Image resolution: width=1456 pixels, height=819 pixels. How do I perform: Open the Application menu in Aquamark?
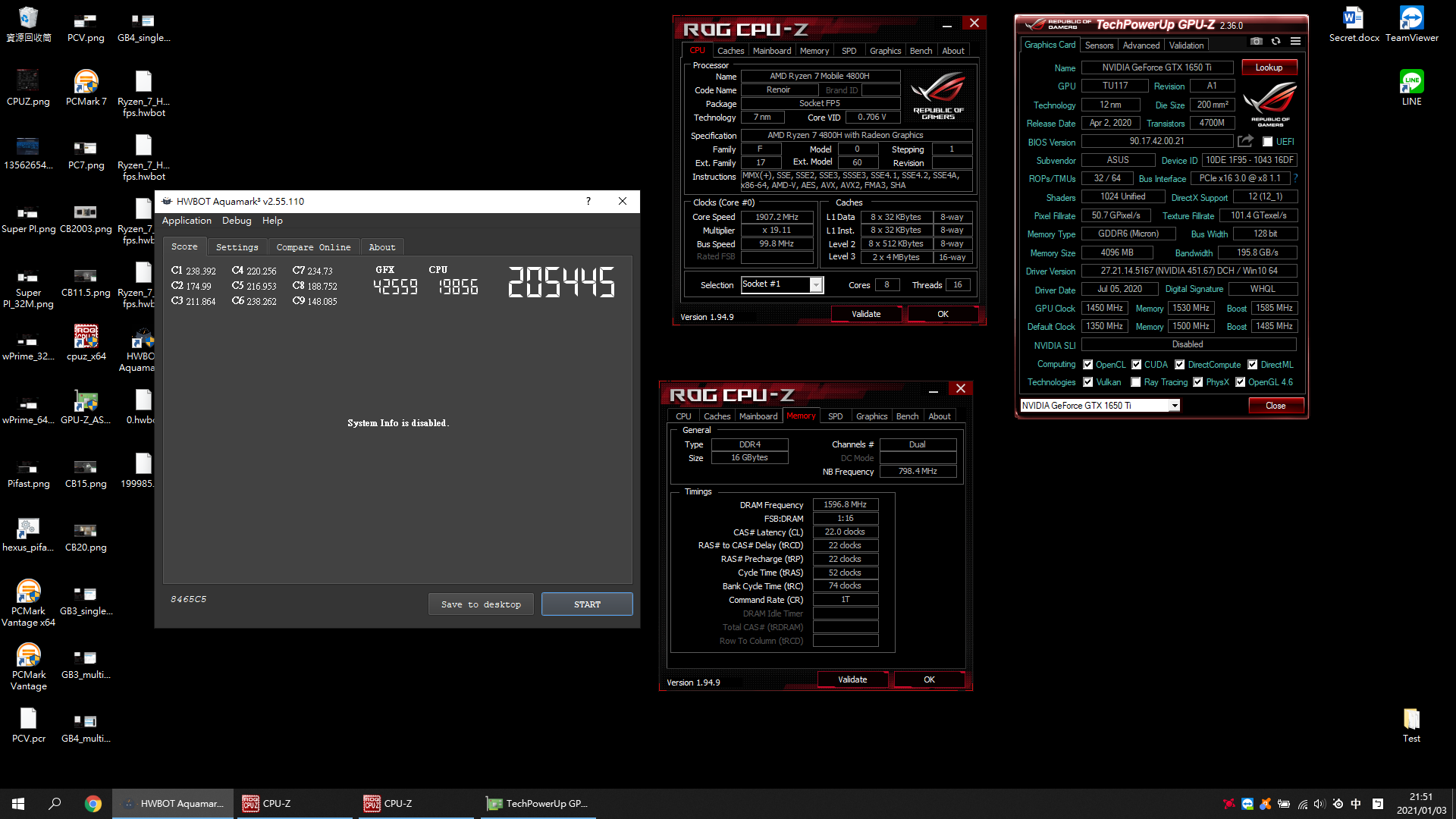pyautogui.click(x=187, y=221)
